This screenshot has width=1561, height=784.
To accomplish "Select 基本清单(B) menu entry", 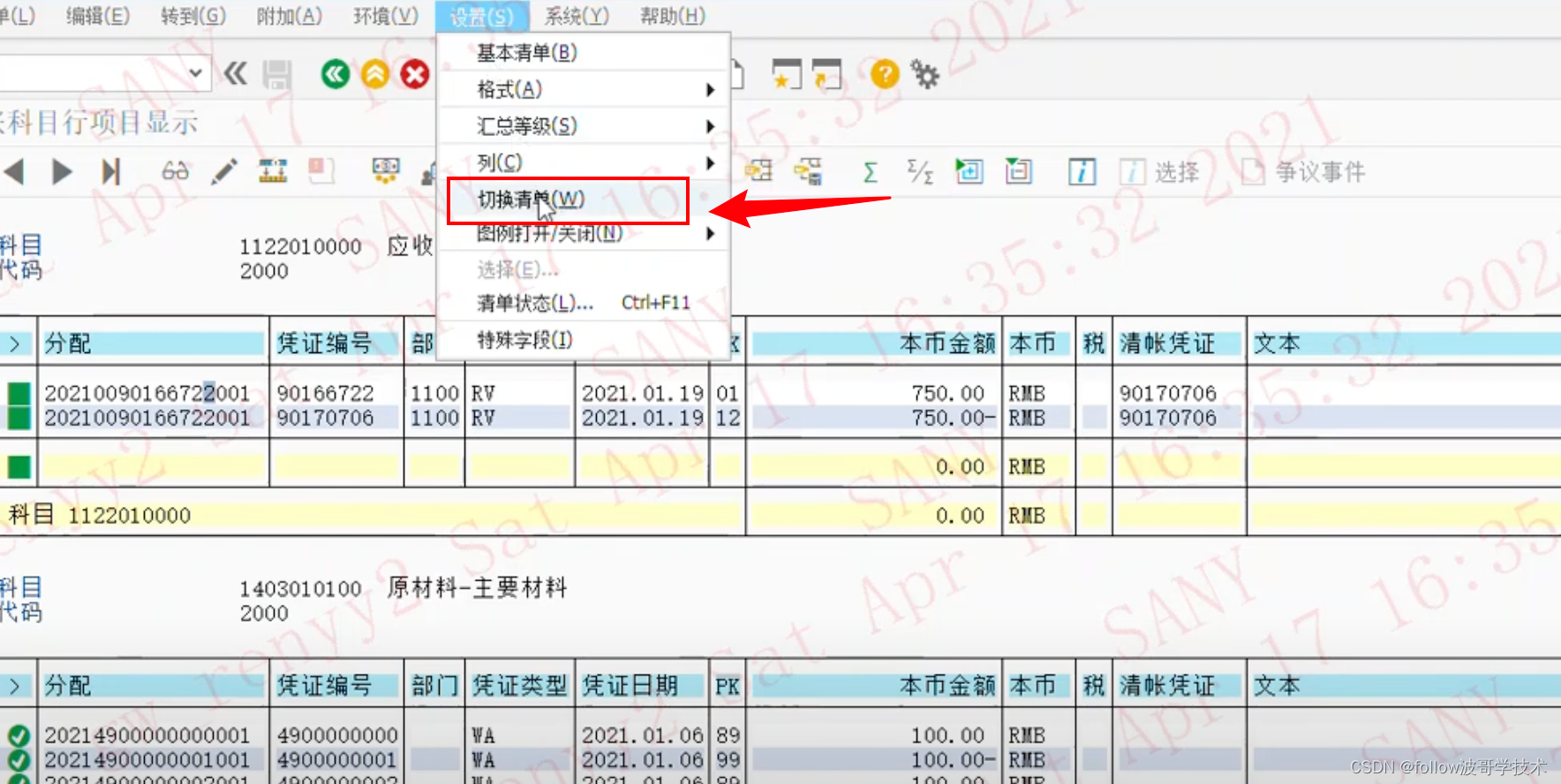I will click(x=584, y=53).
